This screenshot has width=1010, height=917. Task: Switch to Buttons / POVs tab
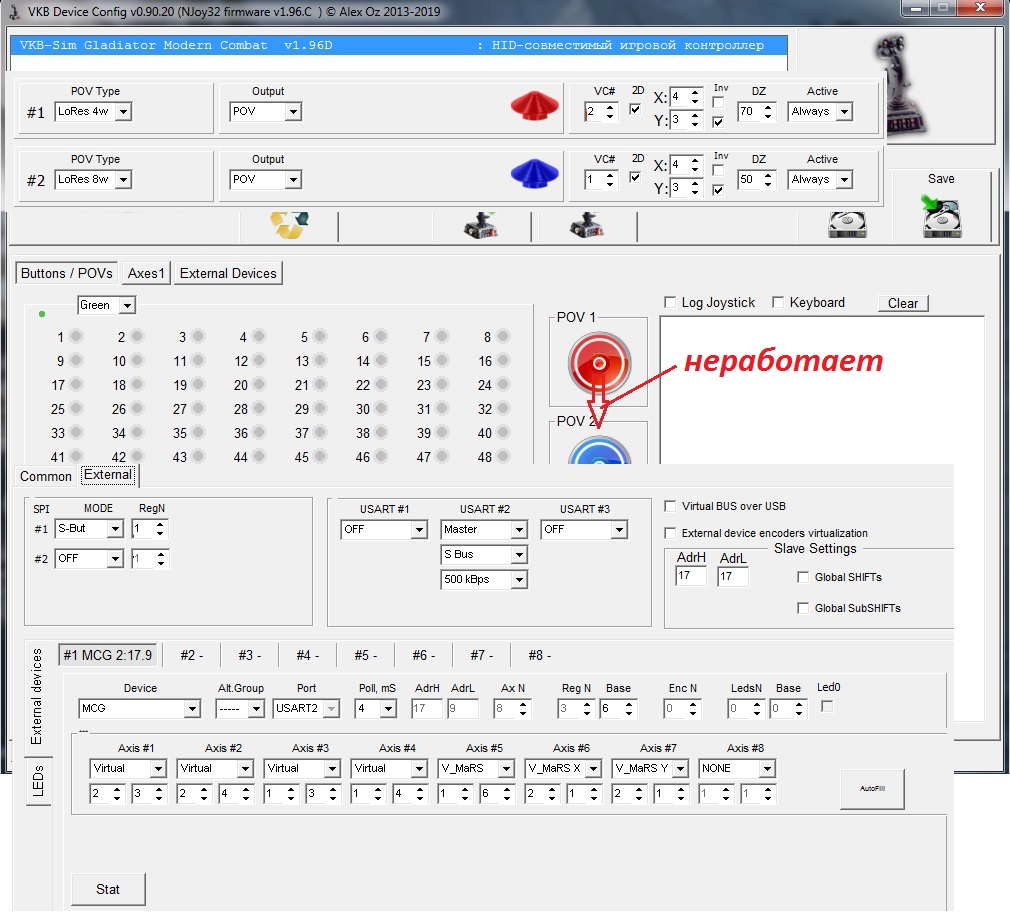pos(66,273)
